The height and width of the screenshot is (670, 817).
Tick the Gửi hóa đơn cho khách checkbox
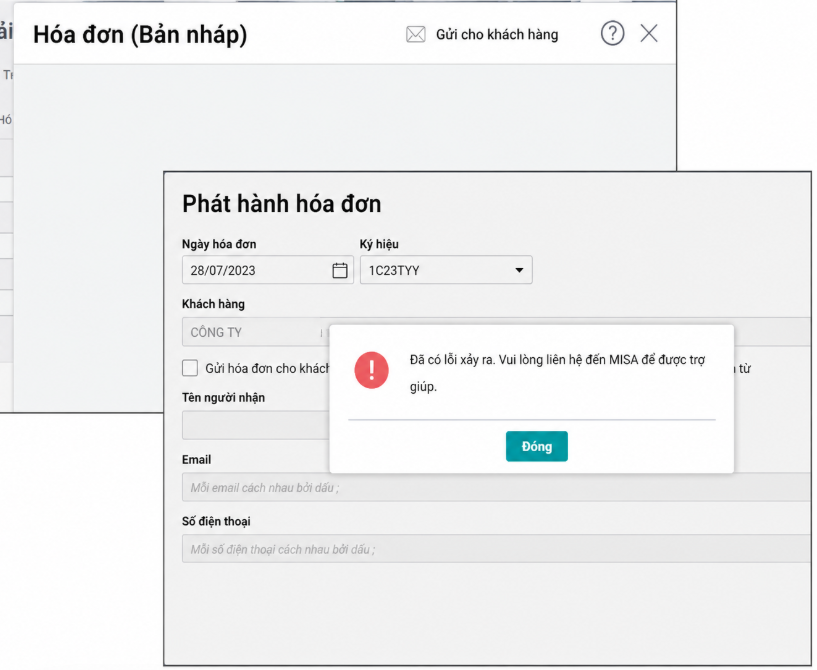coord(190,368)
